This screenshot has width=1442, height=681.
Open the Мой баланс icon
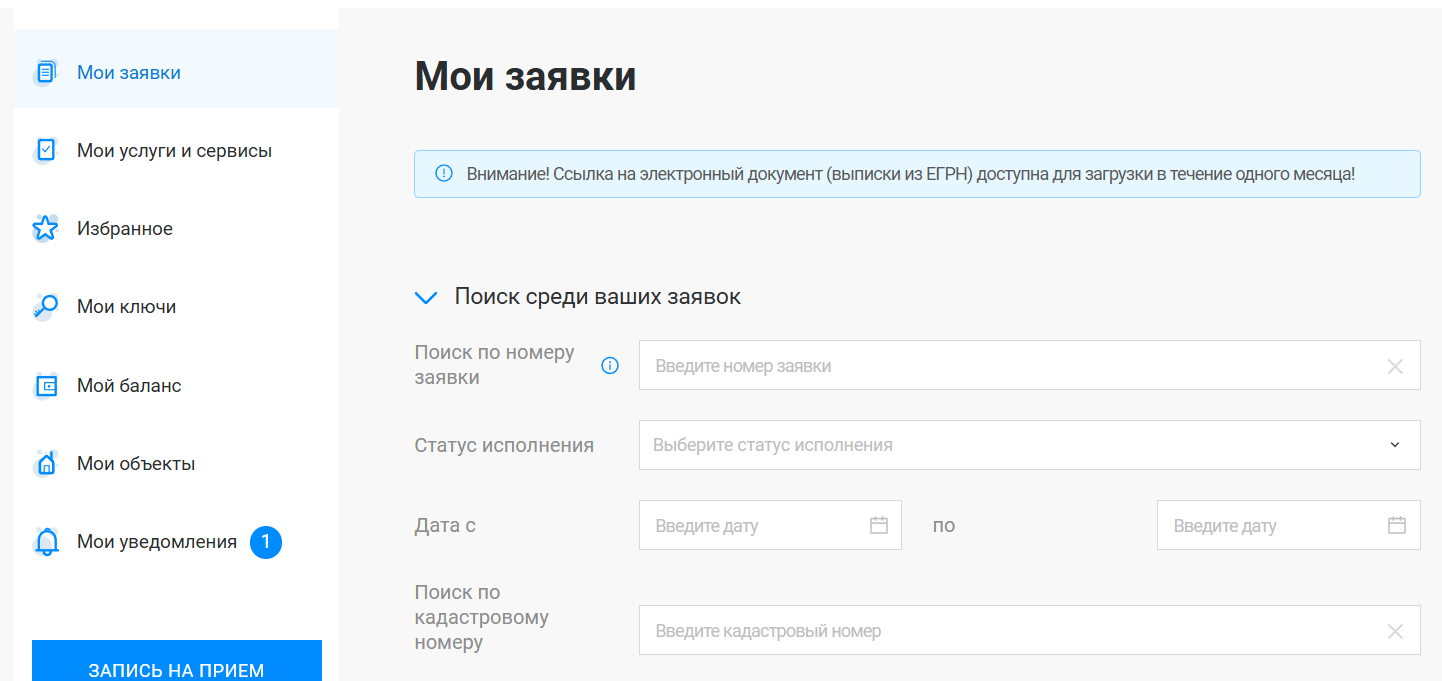coord(45,385)
